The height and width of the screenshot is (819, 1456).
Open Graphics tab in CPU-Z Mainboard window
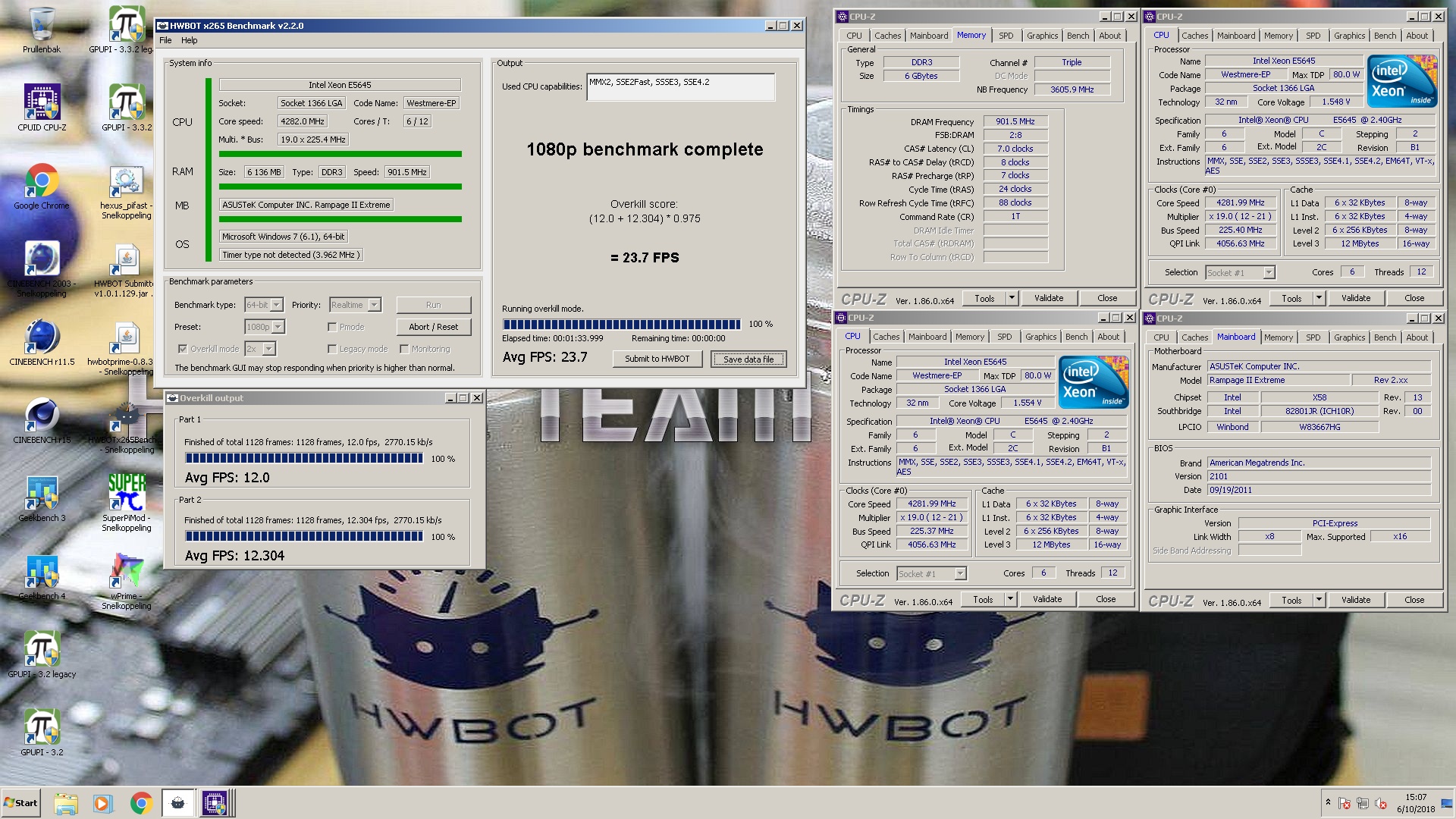(x=1349, y=337)
